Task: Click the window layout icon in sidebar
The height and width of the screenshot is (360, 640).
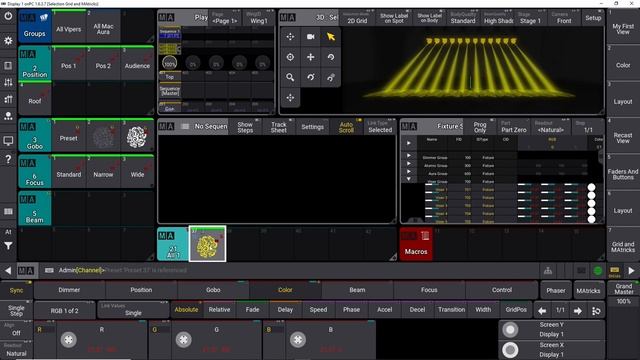Action: 8,66
